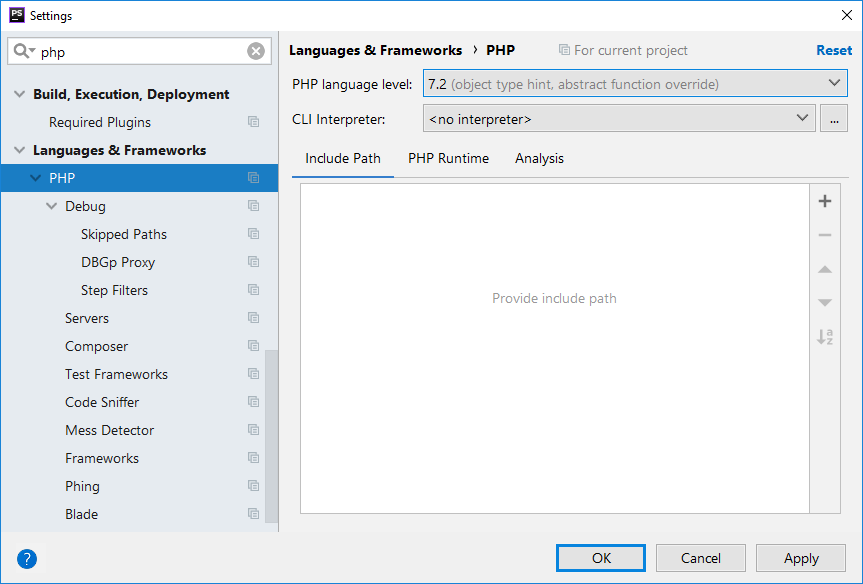Collapse the Build, Execution, Deployment section
This screenshot has height=584, width=863.
click(20, 94)
